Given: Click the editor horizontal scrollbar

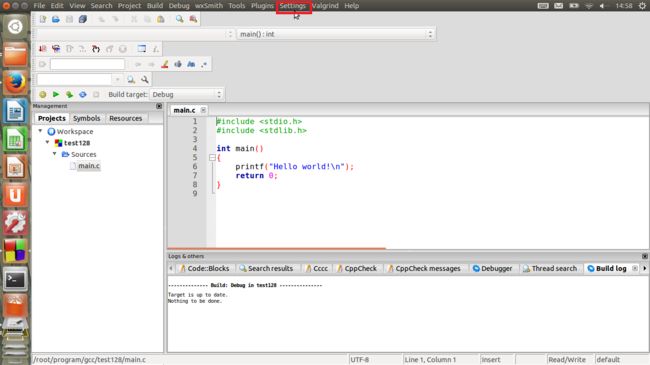Looking at the screenshot, I should coord(276,249).
